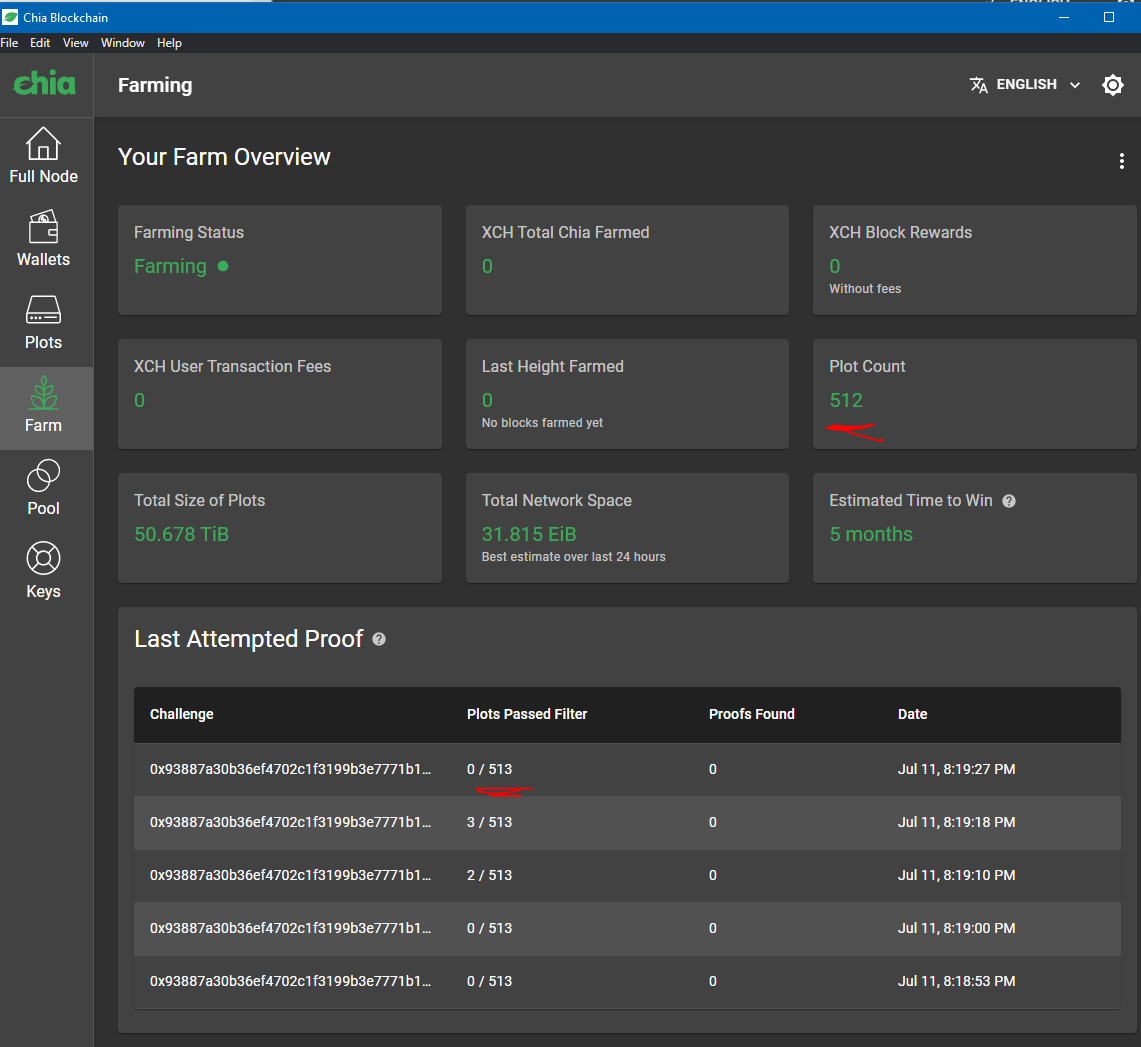Open the Help menu
This screenshot has width=1141, height=1047.
tap(170, 43)
